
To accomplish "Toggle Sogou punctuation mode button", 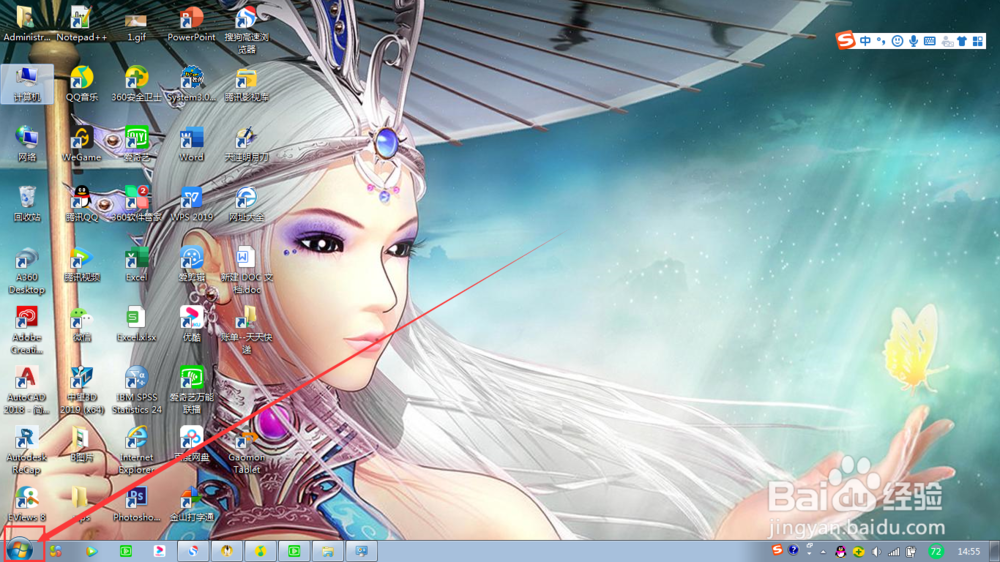I will pos(881,41).
